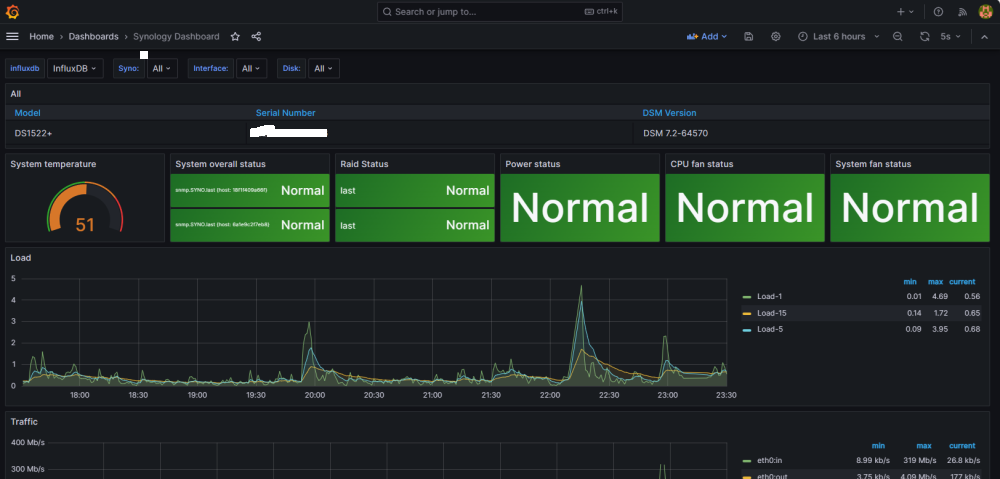The height and width of the screenshot is (479, 1000).
Task: Open the Syno variable All dropdown
Action: (x=162, y=68)
